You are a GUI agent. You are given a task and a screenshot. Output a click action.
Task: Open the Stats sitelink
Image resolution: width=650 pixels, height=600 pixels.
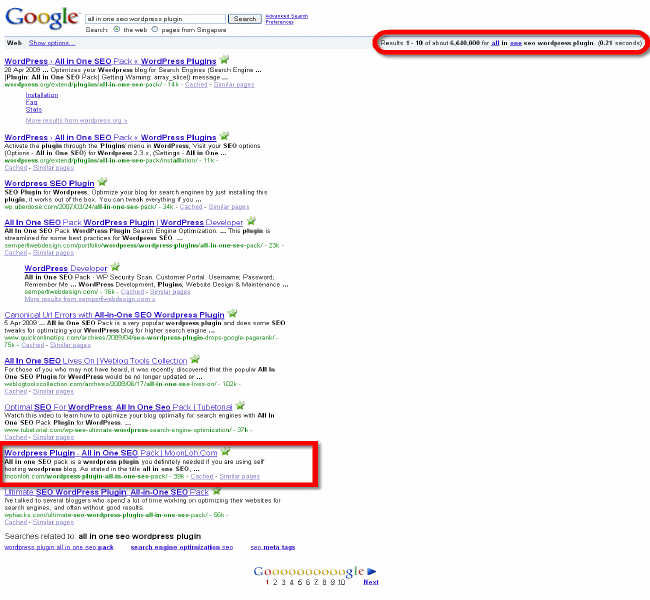(x=34, y=110)
